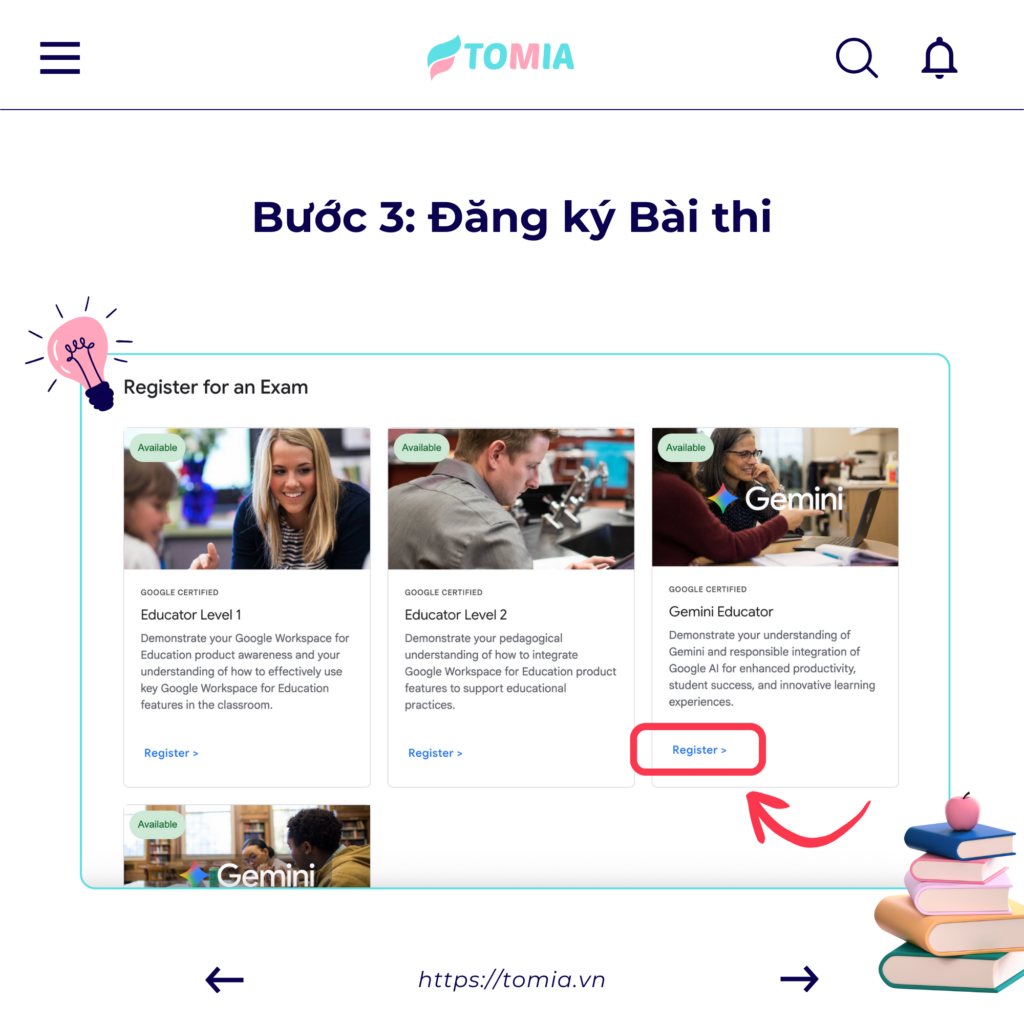
Task: Click the pink lightbulb icon
Action: 80,354
